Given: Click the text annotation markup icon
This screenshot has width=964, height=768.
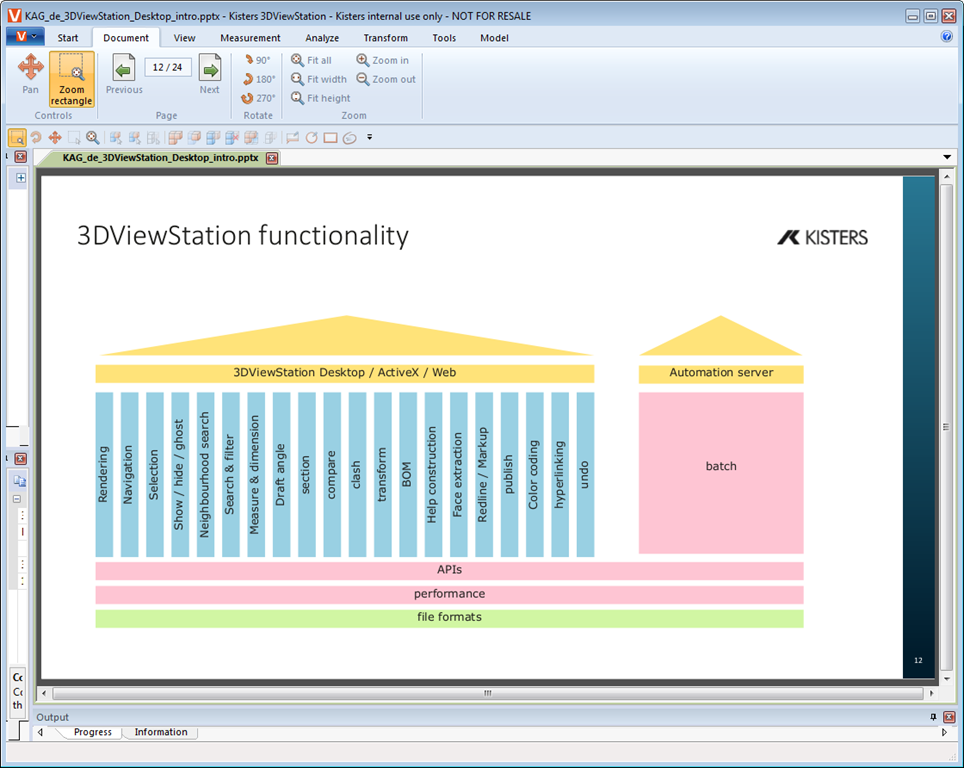Looking at the screenshot, I should click(292, 137).
